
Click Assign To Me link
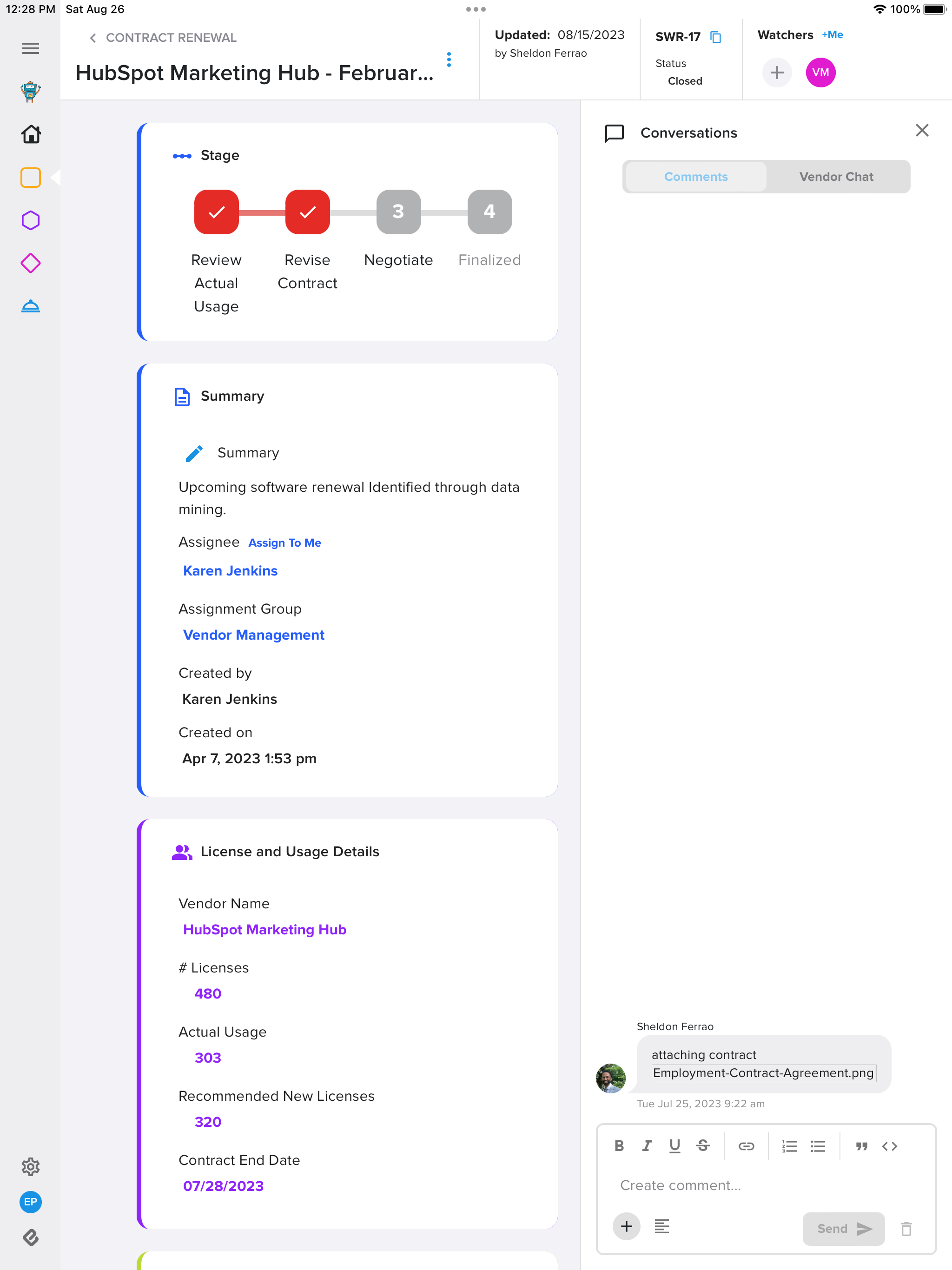(x=285, y=542)
